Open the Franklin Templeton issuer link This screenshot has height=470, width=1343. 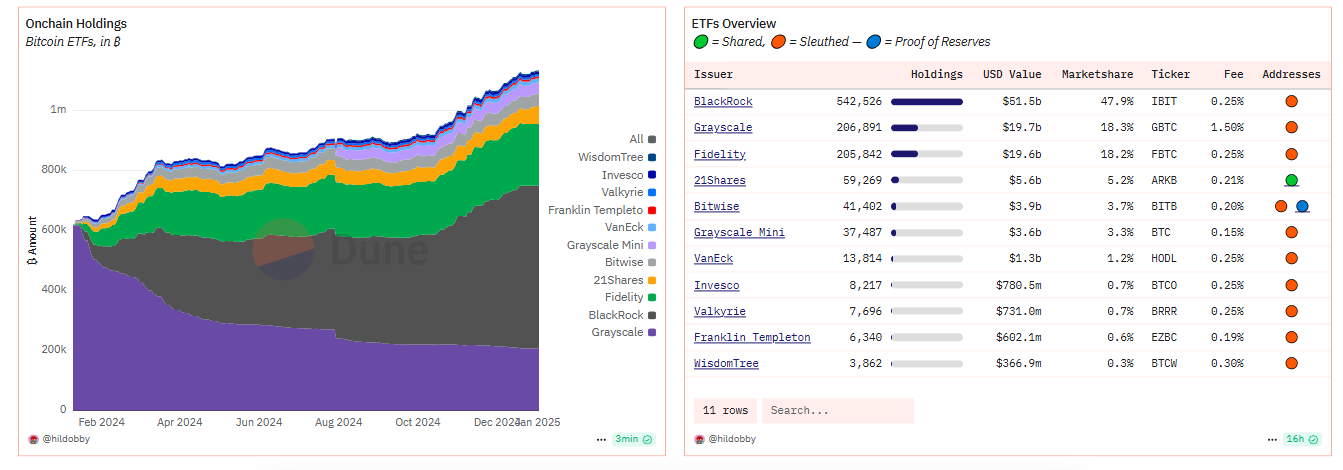[752, 337]
